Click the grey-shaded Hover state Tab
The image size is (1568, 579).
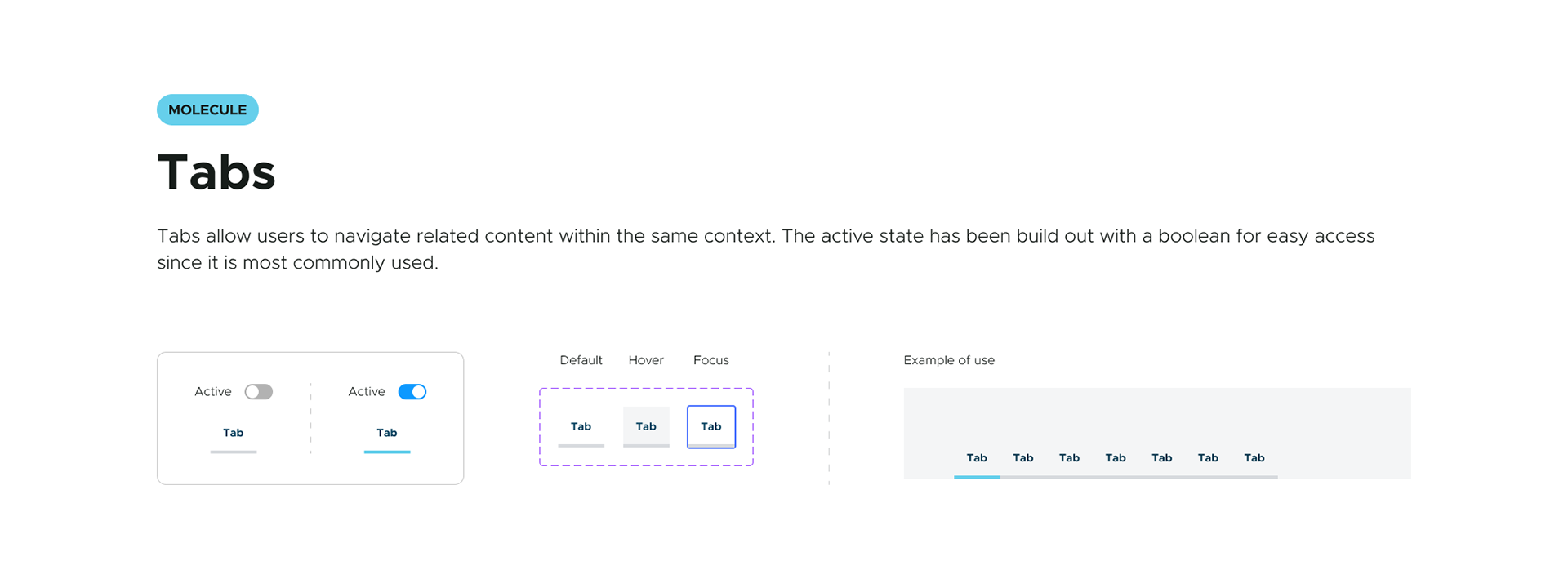click(646, 427)
